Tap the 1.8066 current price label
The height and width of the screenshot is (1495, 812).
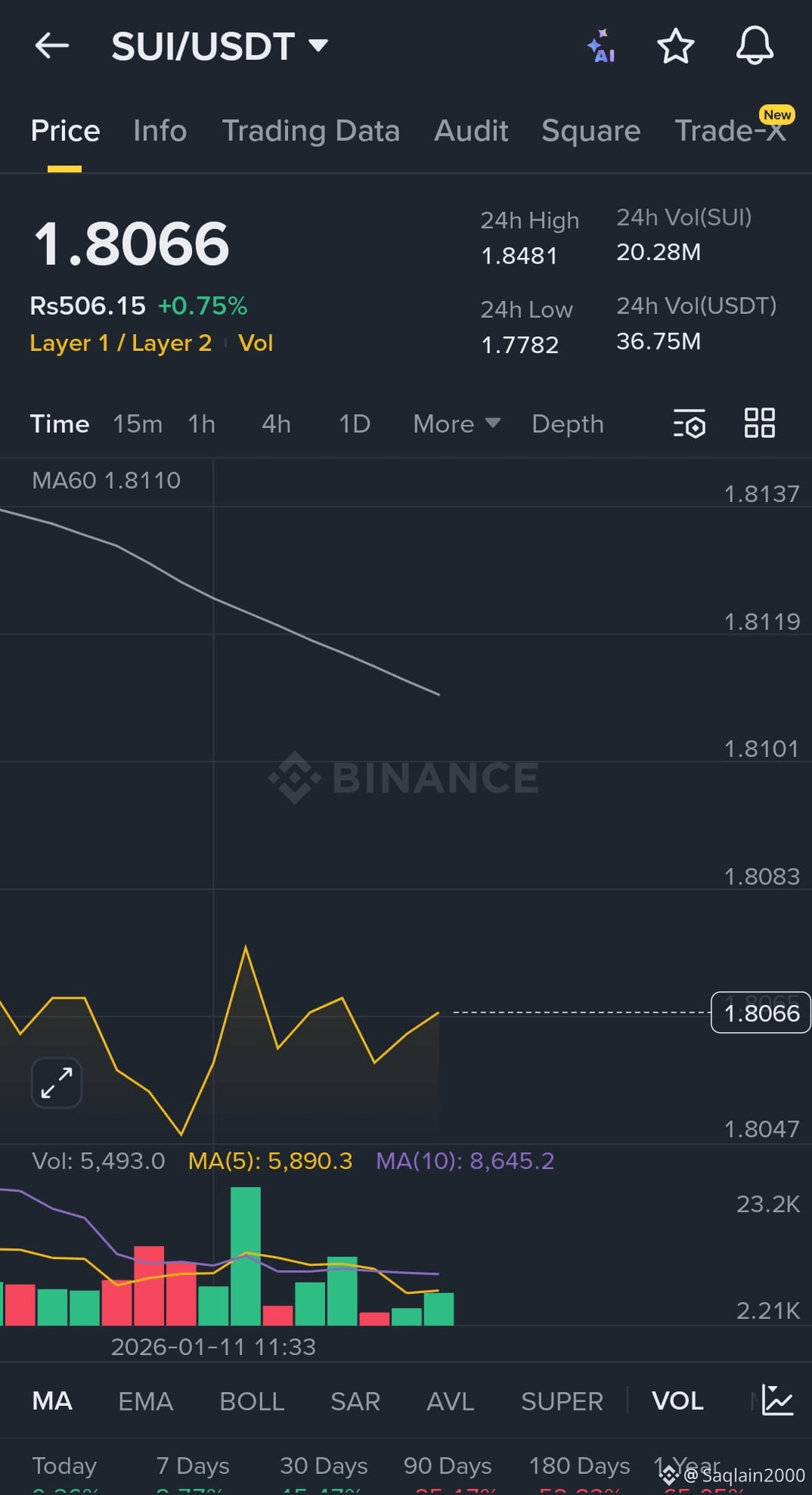[x=761, y=1013]
